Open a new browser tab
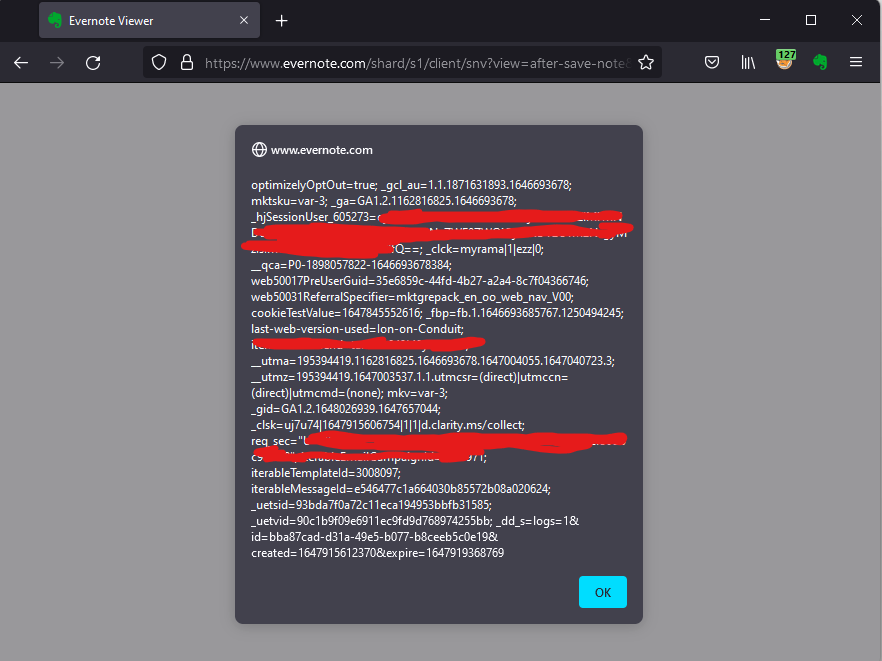 (281, 21)
